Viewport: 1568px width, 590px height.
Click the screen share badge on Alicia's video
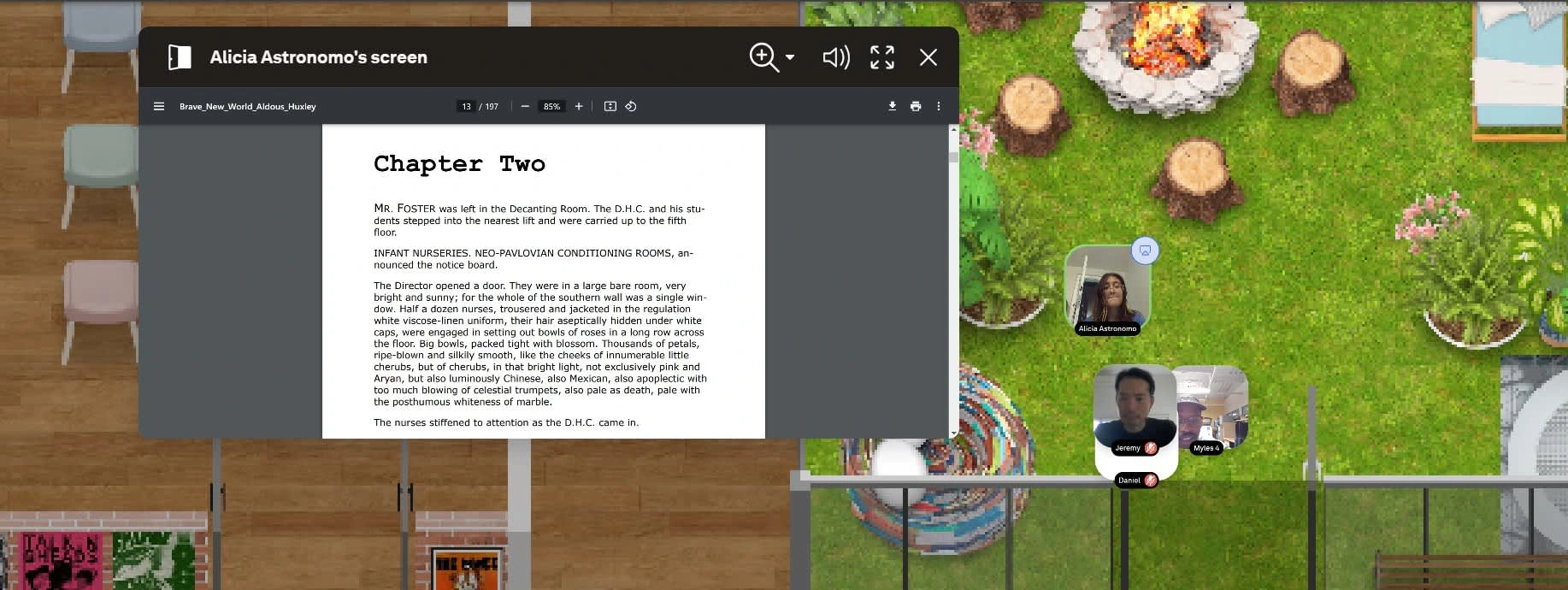tap(1145, 251)
